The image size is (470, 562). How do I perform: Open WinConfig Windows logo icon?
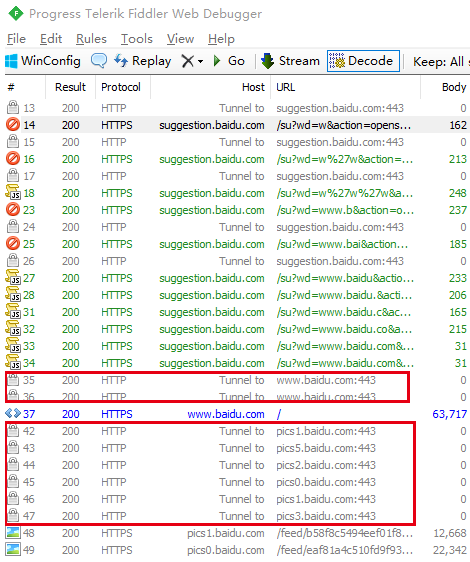point(11,61)
